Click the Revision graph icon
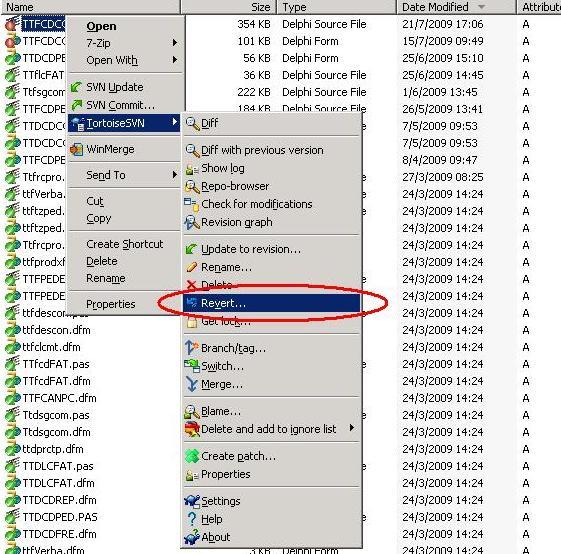Image resolution: width=561 pixels, height=554 pixels. (x=192, y=223)
